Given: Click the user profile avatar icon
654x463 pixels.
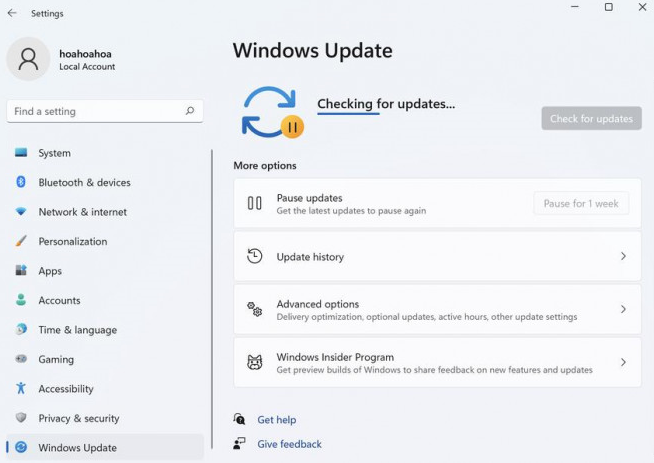Looking at the screenshot, I should (x=28, y=59).
